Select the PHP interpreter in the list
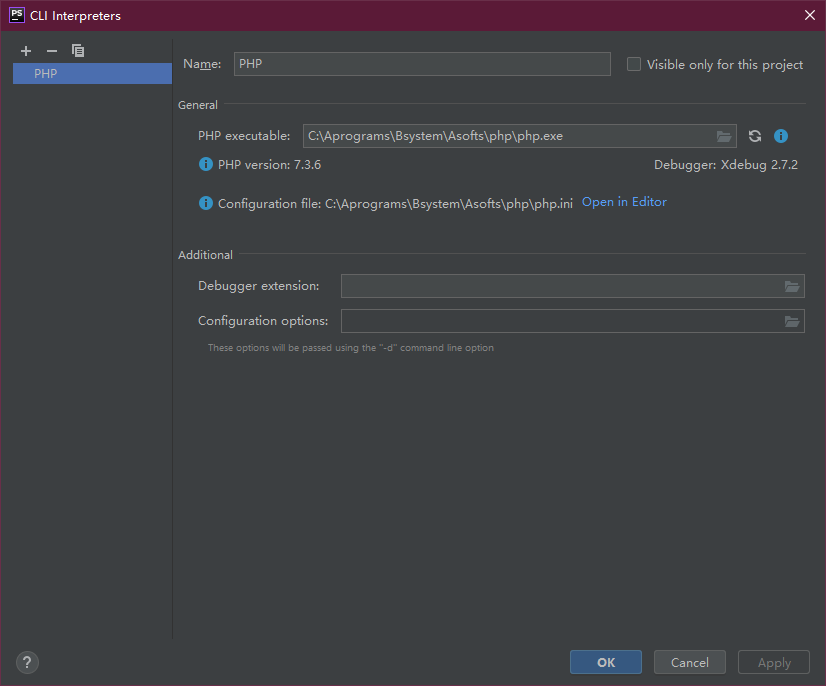This screenshot has height=686, width=826. click(x=92, y=74)
